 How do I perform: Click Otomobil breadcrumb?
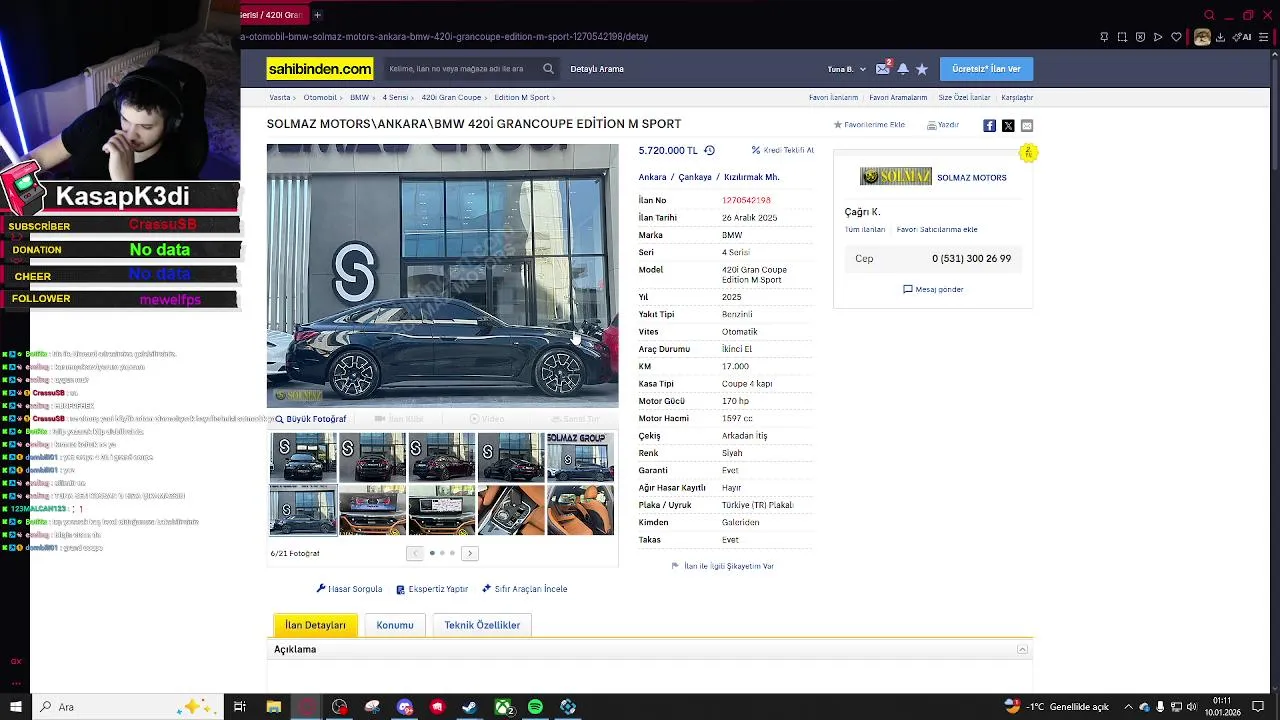click(320, 98)
